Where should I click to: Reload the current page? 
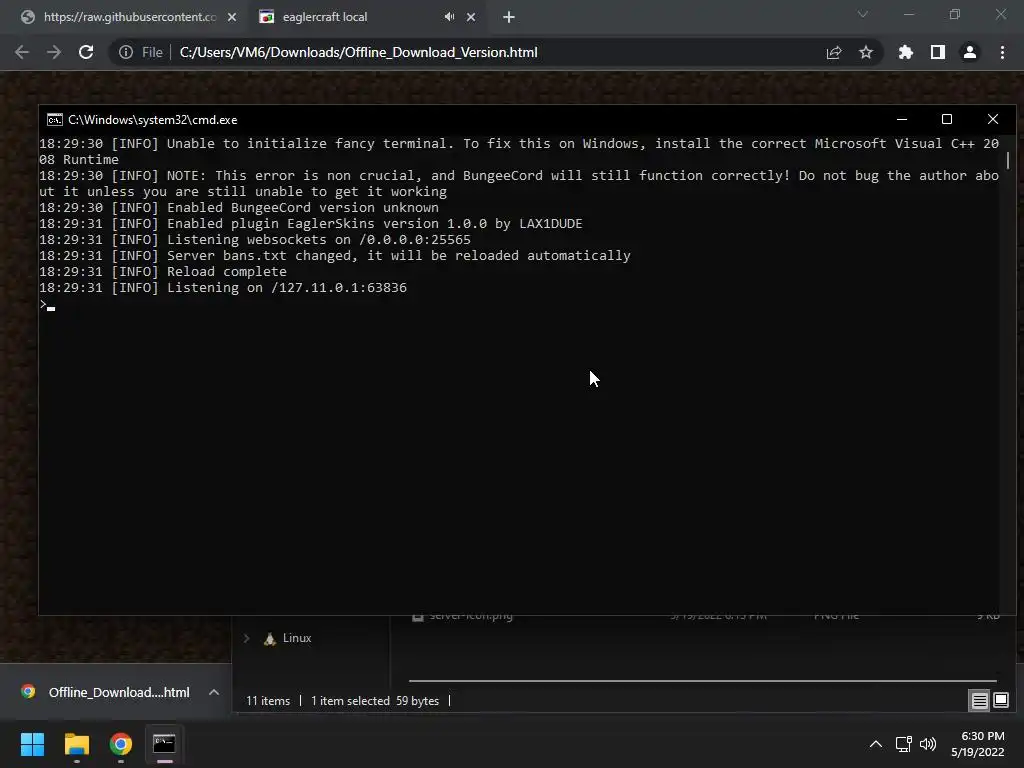86,52
